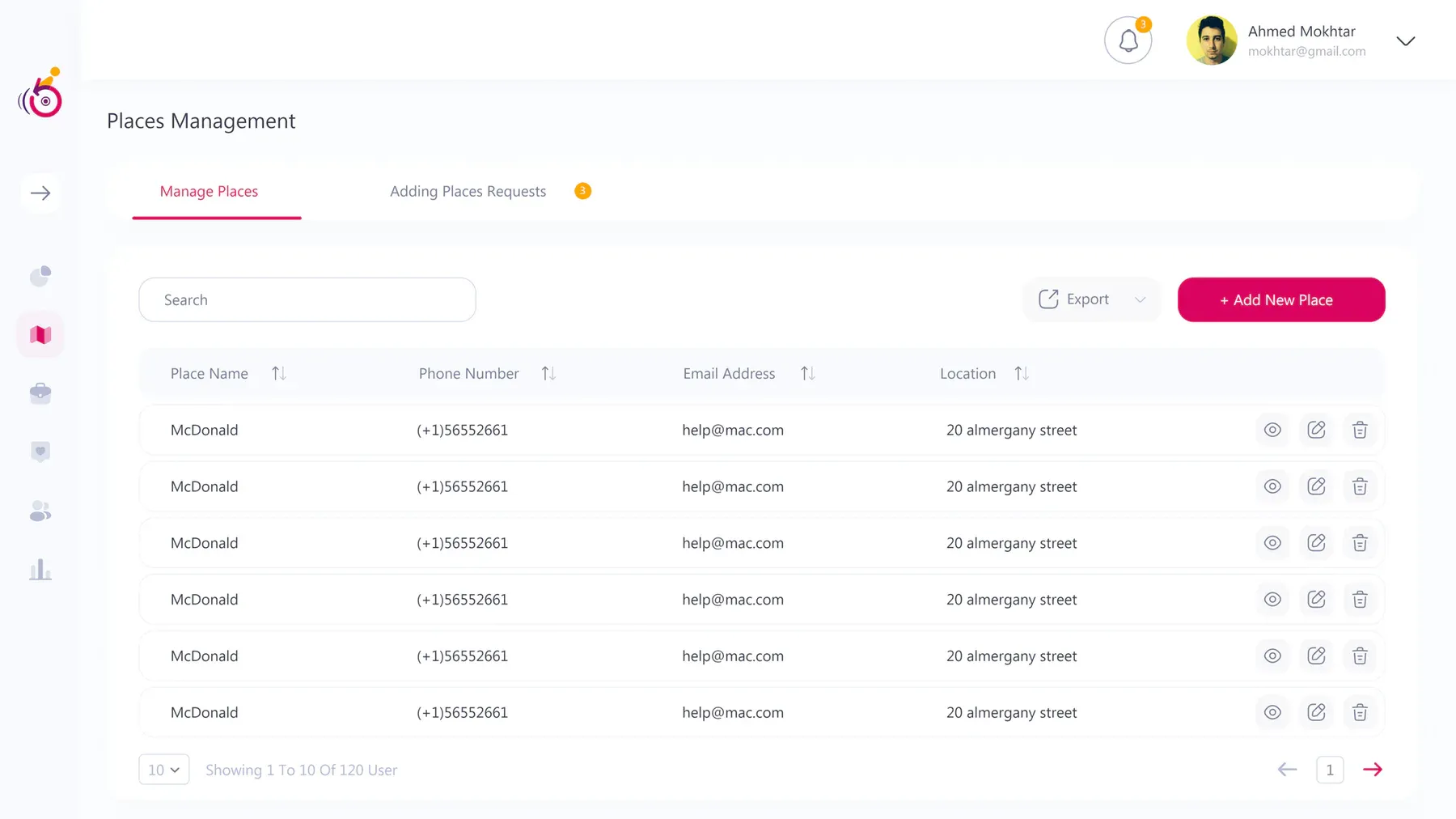Viewport: 1456px width, 819px height.
Task: Click the Ahmed Mokhtar user name
Action: coord(1302,32)
